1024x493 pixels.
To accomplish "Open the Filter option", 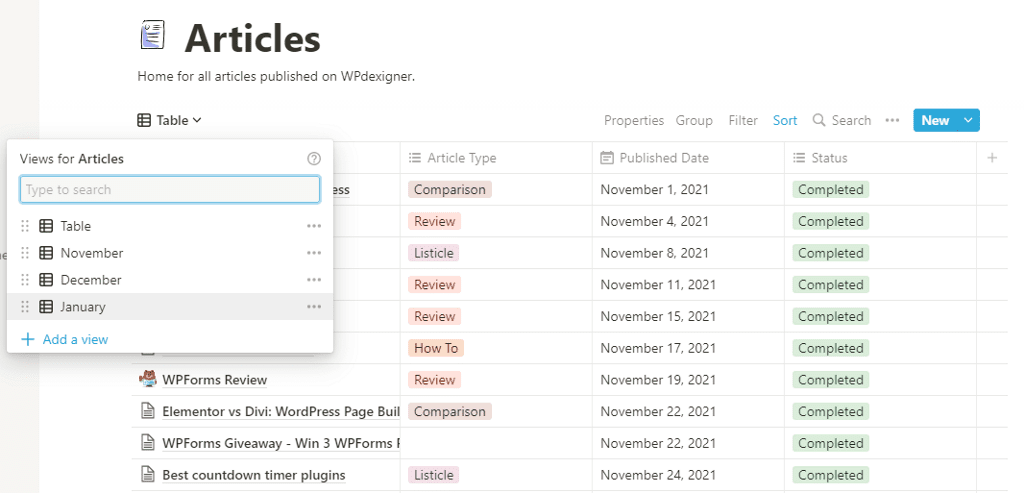I will point(743,120).
